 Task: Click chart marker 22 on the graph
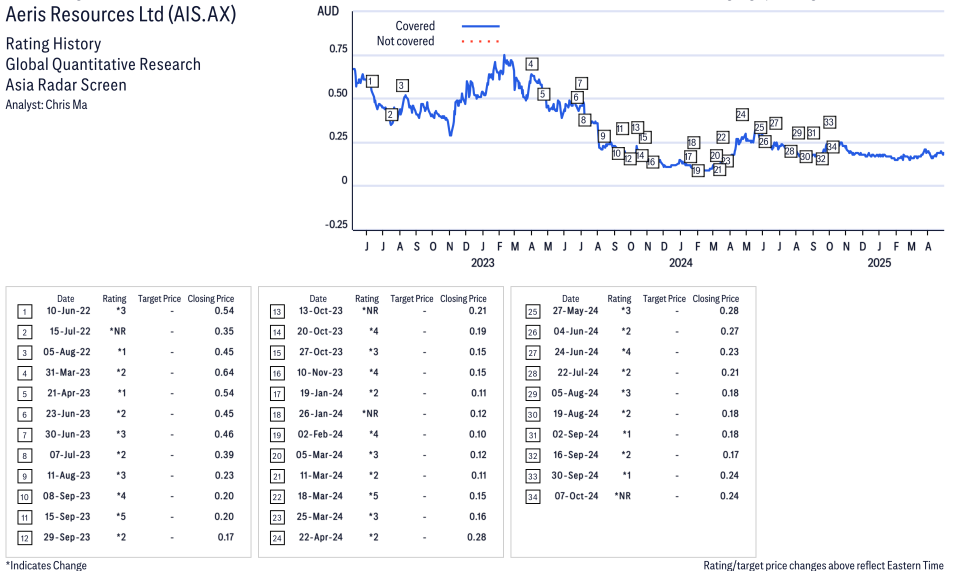click(x=722, y=137)
